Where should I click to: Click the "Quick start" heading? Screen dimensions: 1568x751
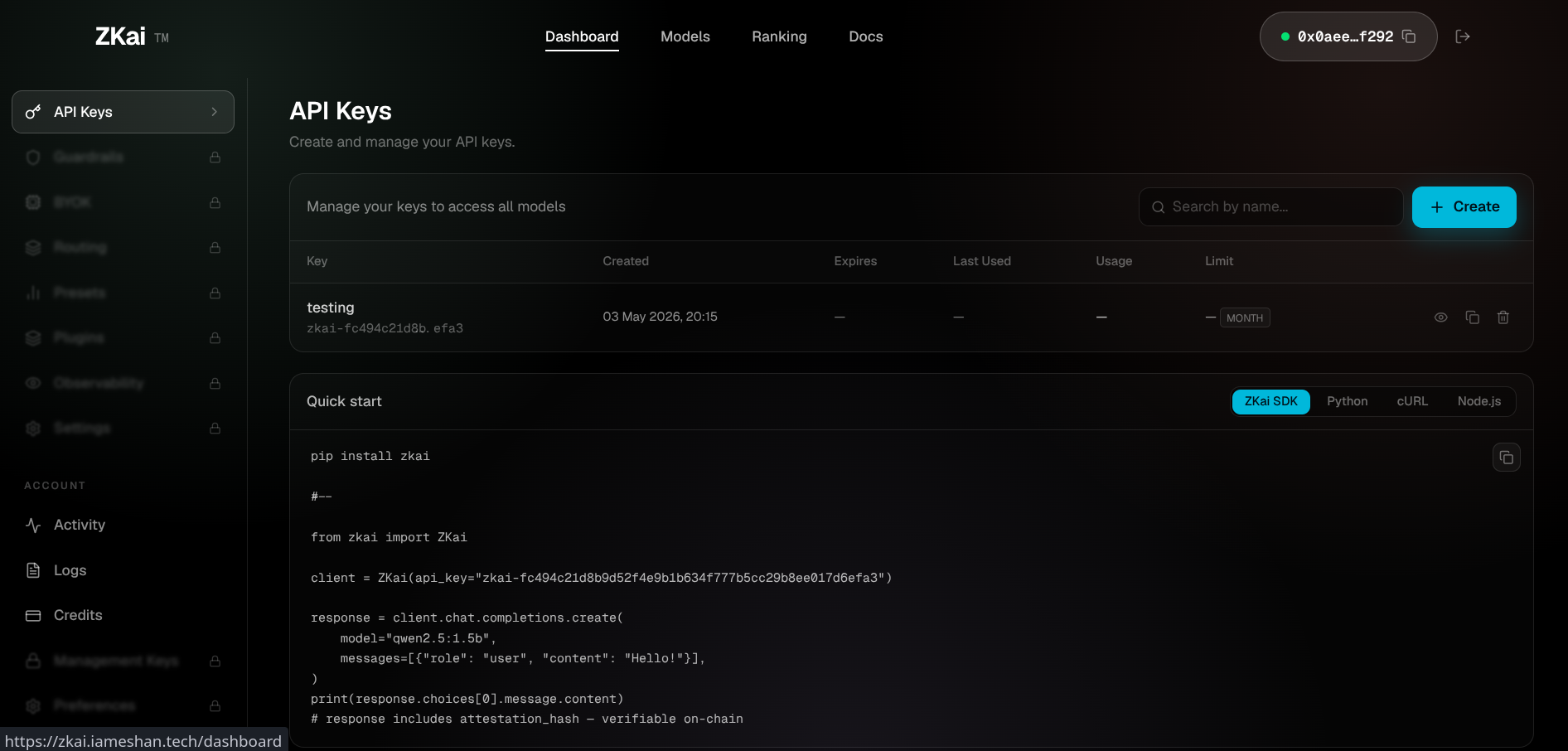344,401
